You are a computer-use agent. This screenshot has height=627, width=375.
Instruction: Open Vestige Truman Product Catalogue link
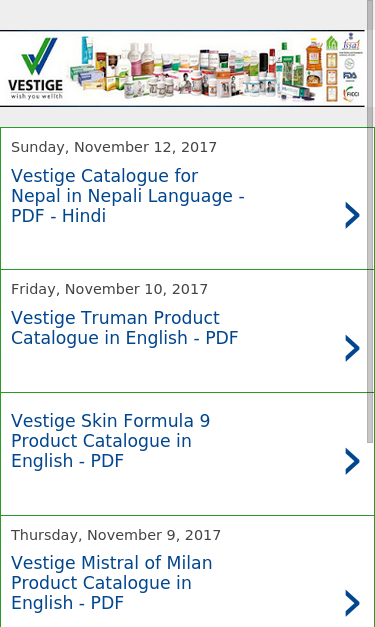124,328
